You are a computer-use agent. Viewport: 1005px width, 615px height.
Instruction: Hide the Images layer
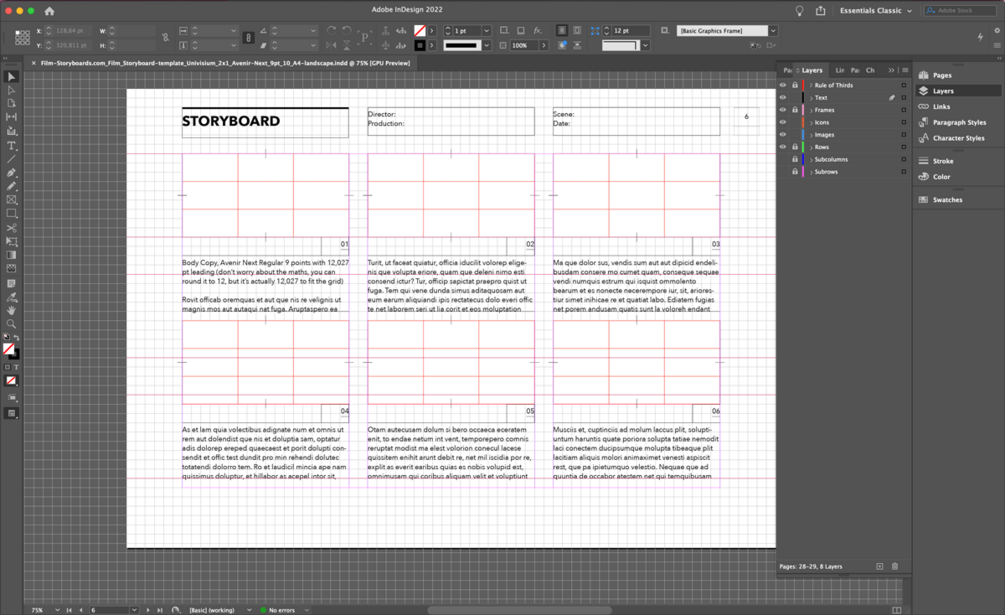783,135
